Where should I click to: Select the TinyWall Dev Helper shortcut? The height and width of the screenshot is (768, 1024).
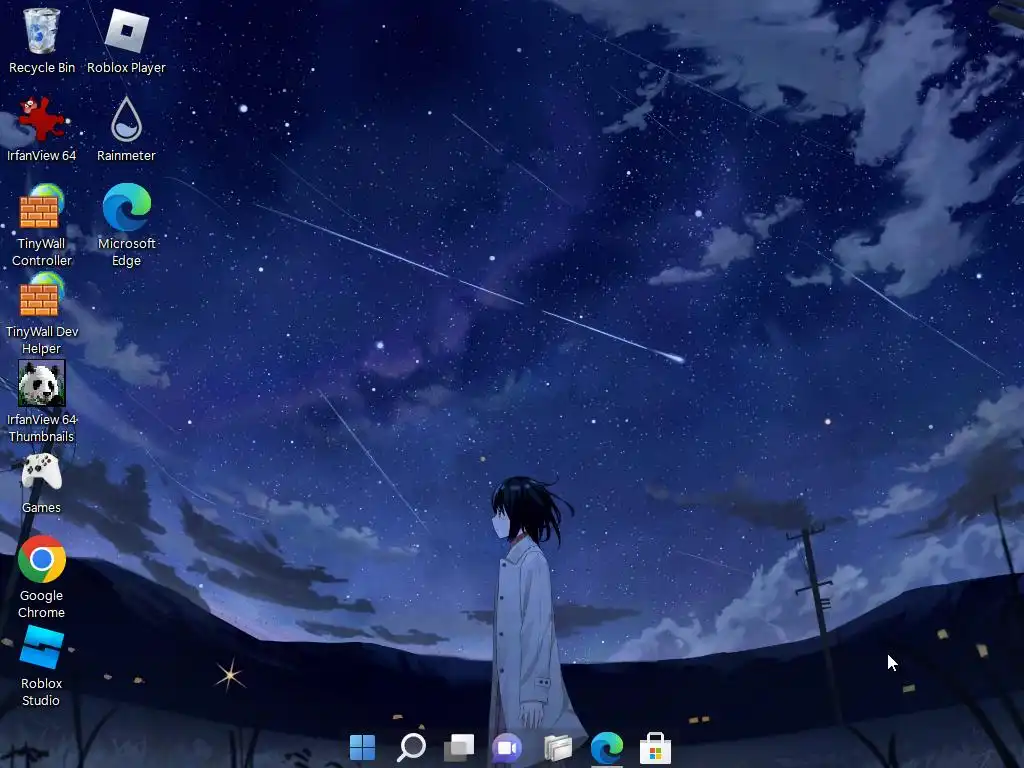42,313
